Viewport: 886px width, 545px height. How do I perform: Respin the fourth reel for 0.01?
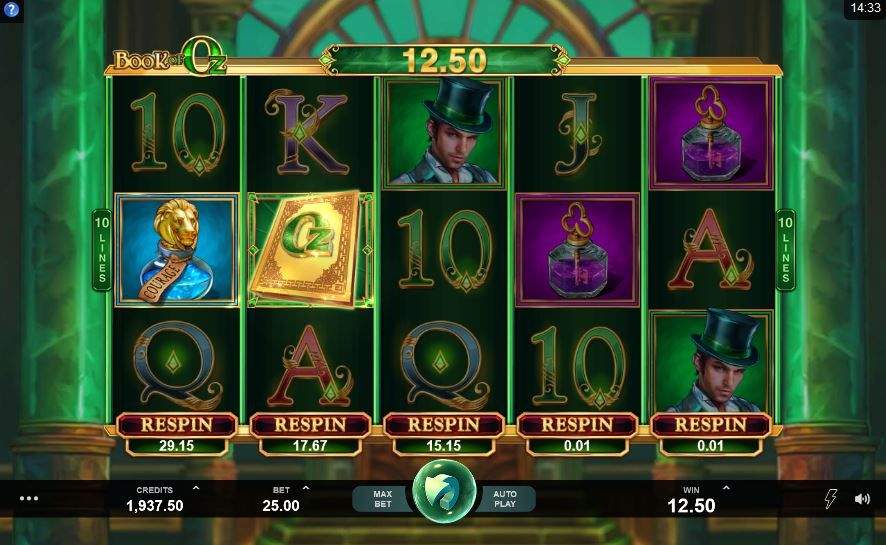coord(577,434)
